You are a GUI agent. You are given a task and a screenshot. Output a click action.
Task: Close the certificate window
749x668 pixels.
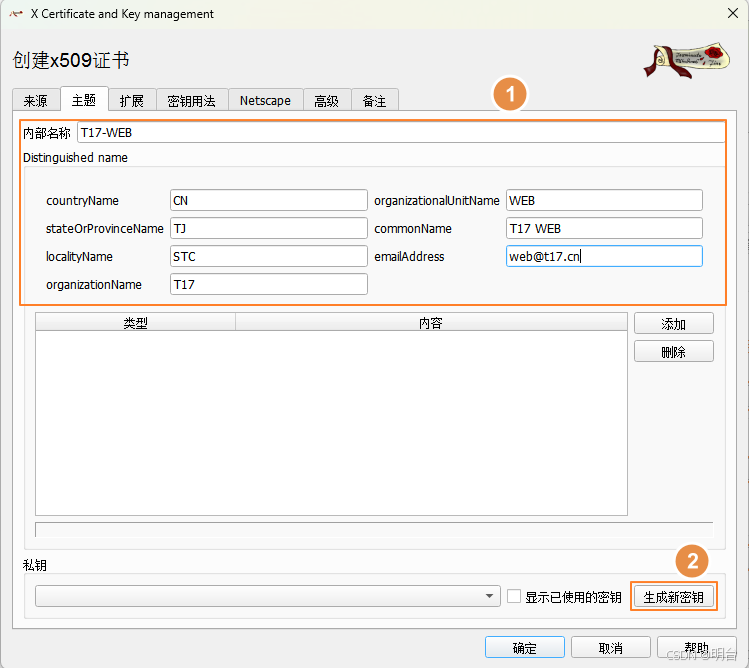732,13
